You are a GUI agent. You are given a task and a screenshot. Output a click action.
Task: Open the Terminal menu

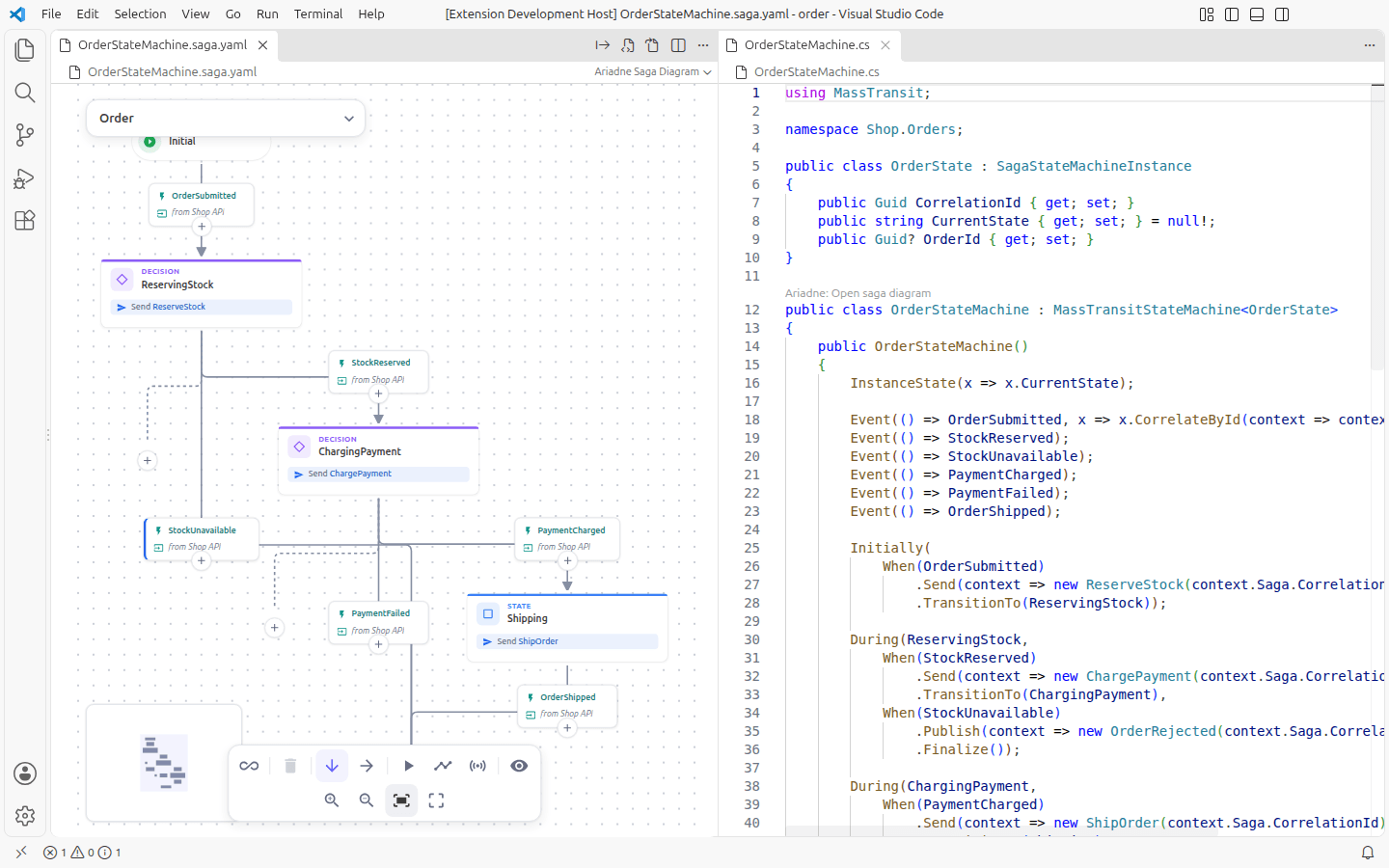pyautogui.click(x=318, y=14)
